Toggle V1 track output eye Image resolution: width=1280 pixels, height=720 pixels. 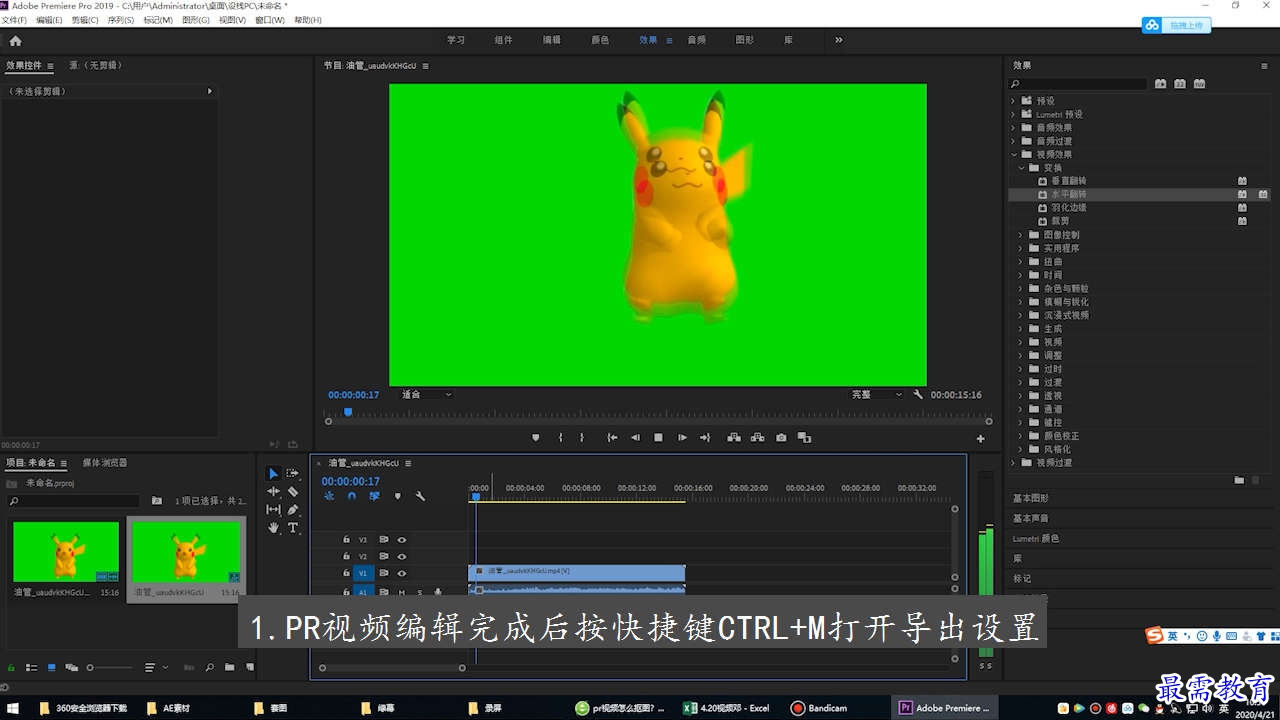(401, 573)
